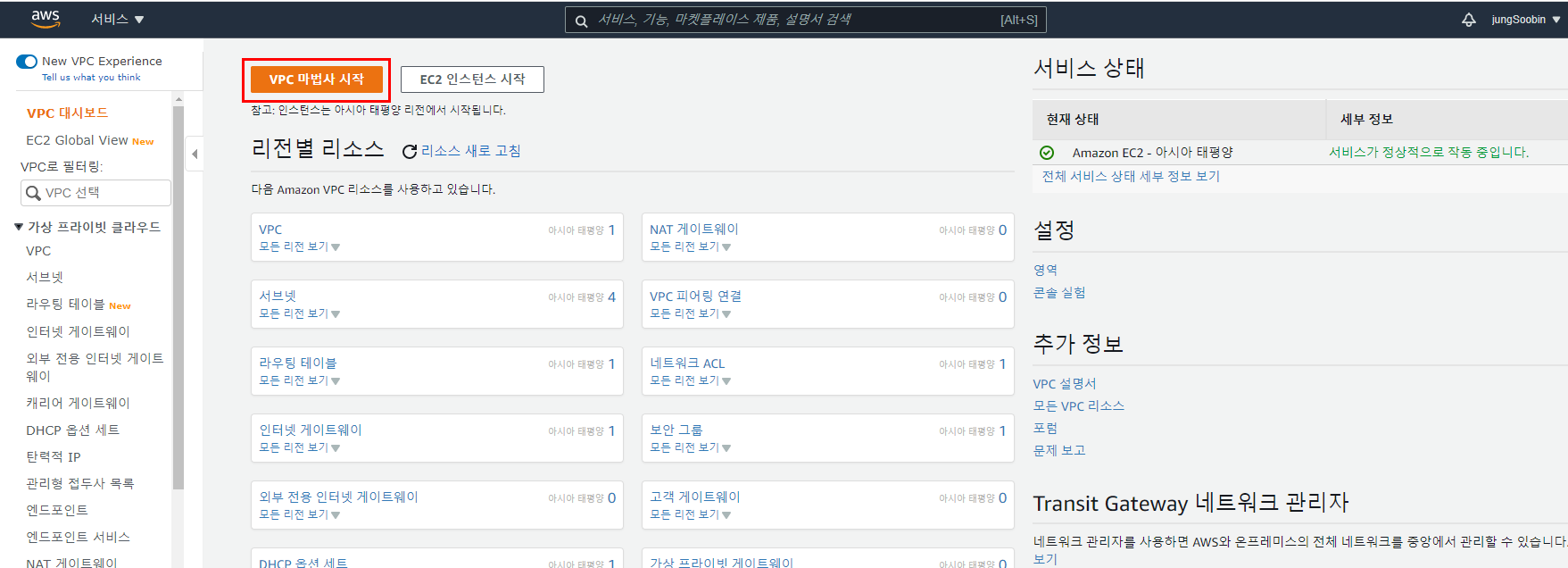Image resolution: width=1568 pixels, height=568 pixels.
Task: Expand 모든 리전 보기 under 고객 게이트웨이 card
Action: pos(691,514)
